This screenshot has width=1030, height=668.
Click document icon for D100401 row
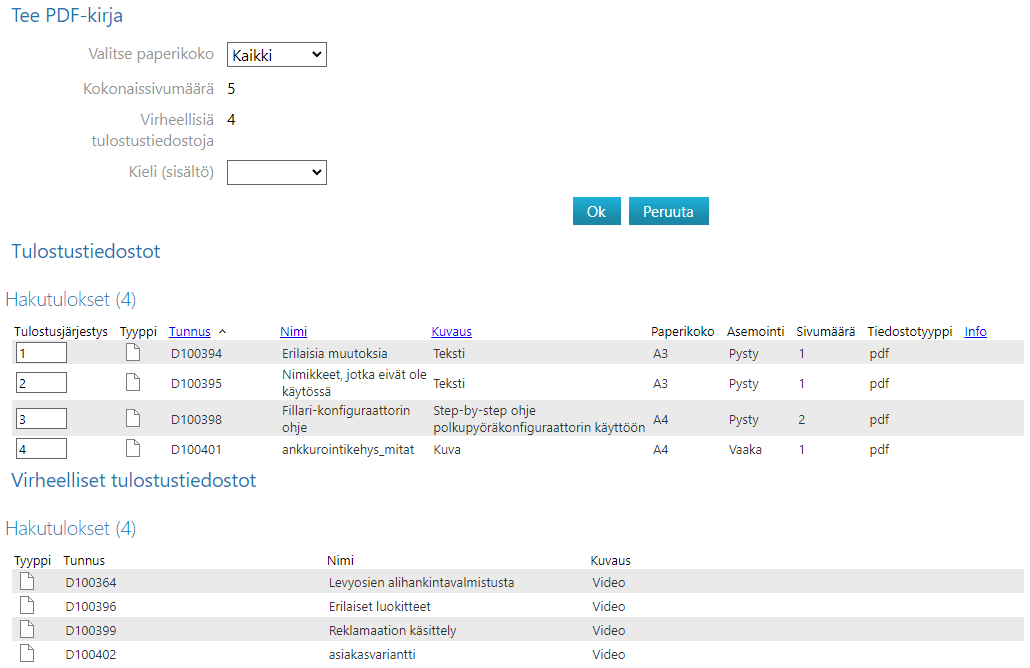132,449
